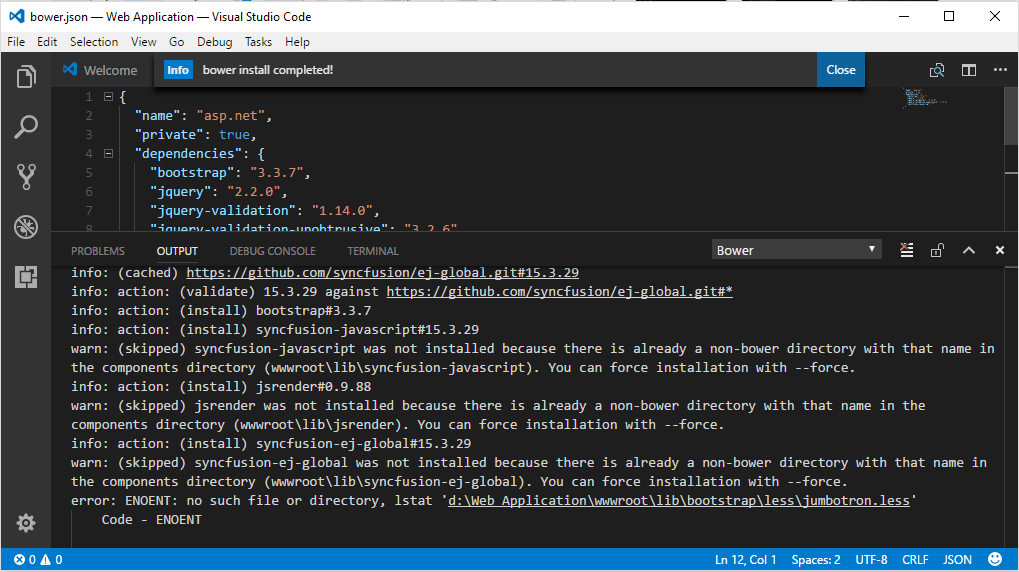Image resolution: width=1019 pixels, height=572 pixels.
Task: Open the cached ej-global.git#15.3.29 link
Action: click(x=382, y=272)
